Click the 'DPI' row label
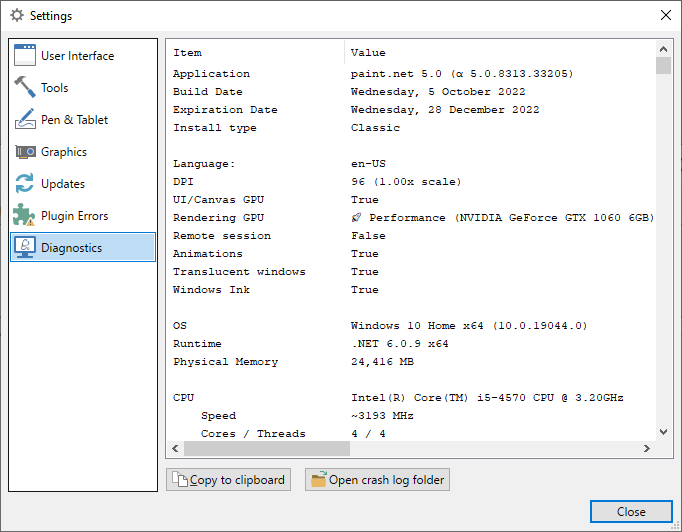Screen dimensions: 682x532 [x=183, y=181]
